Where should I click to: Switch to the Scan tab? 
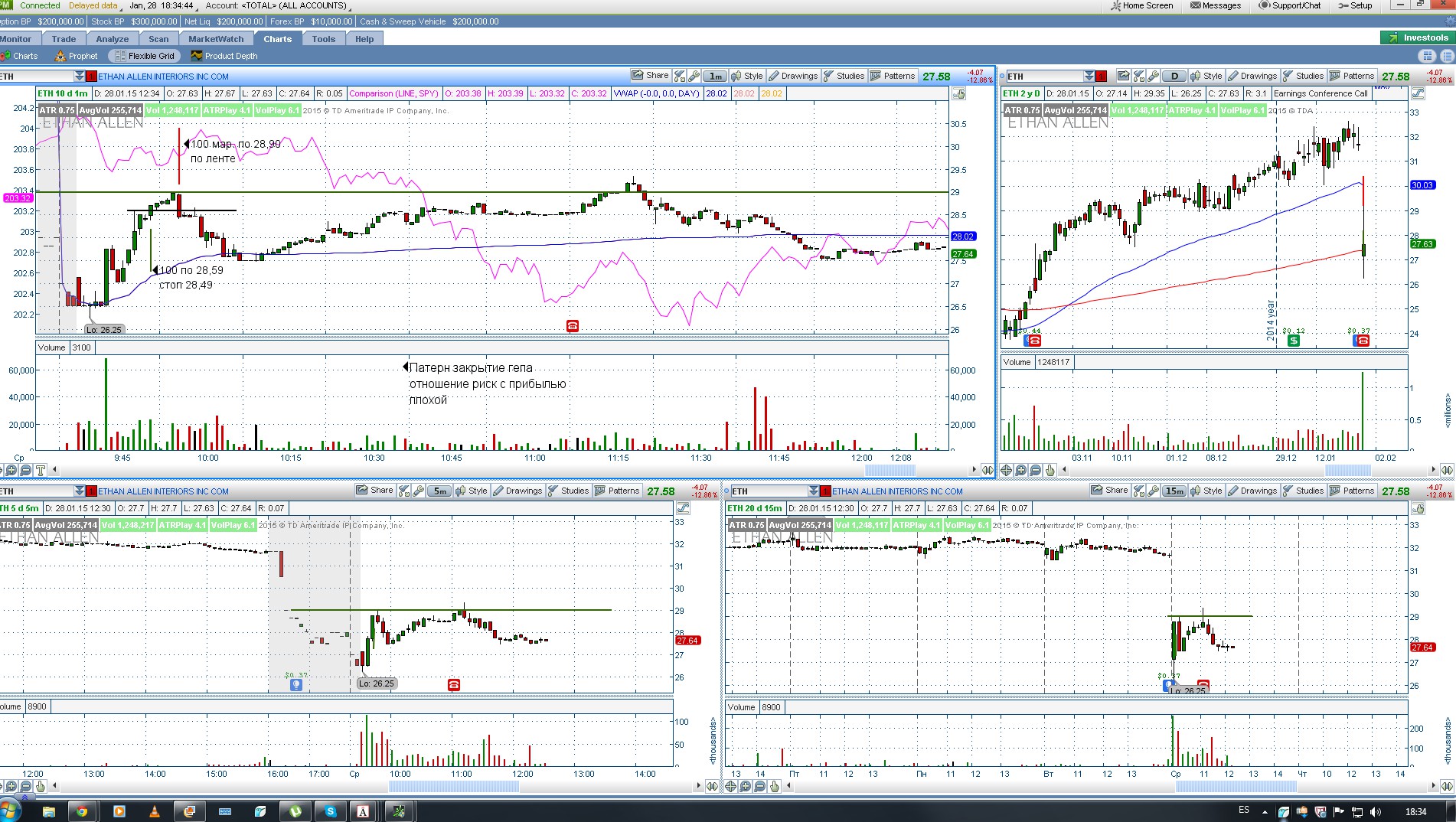(x=158, y=39)
